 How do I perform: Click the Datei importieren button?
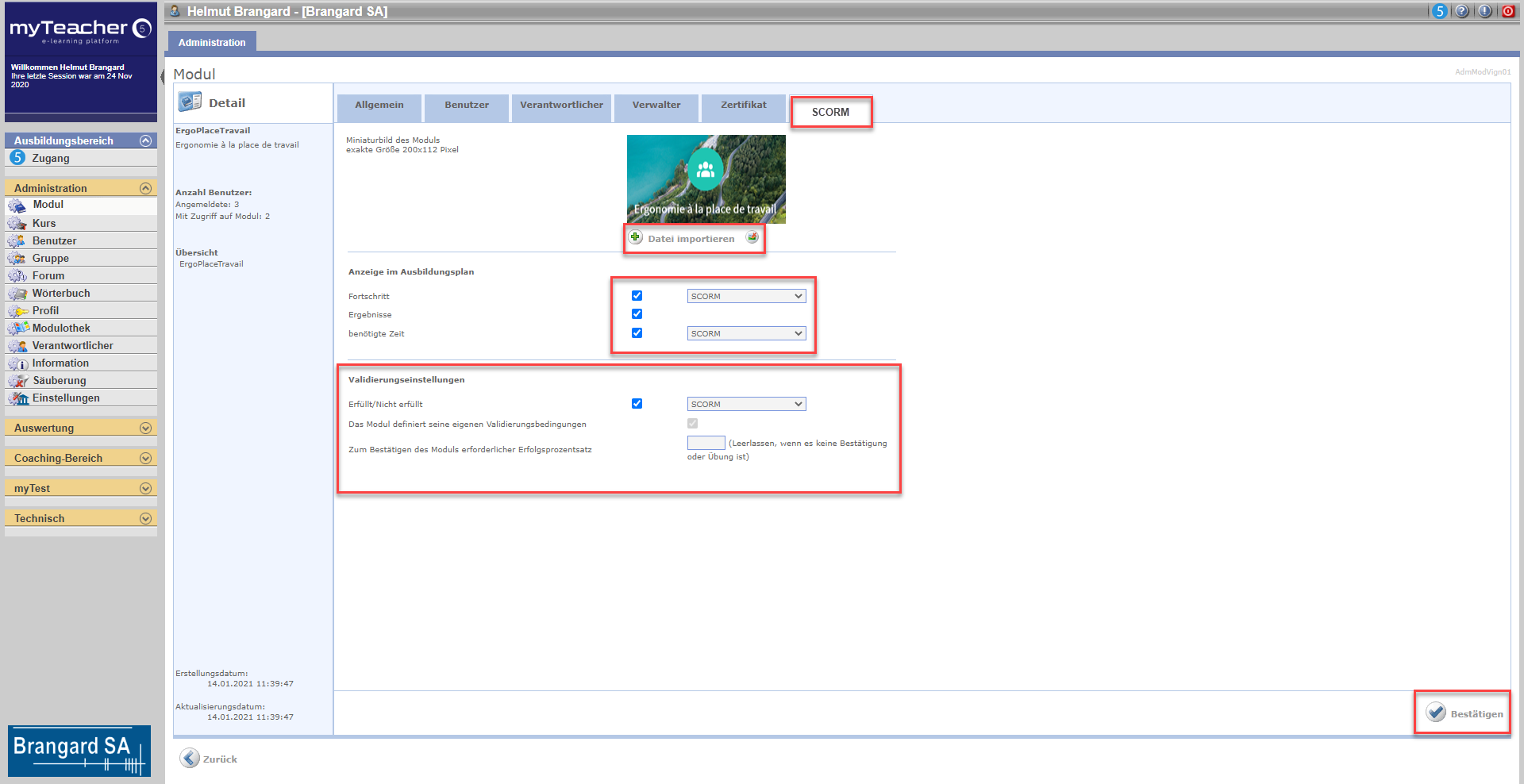point(691,239)
